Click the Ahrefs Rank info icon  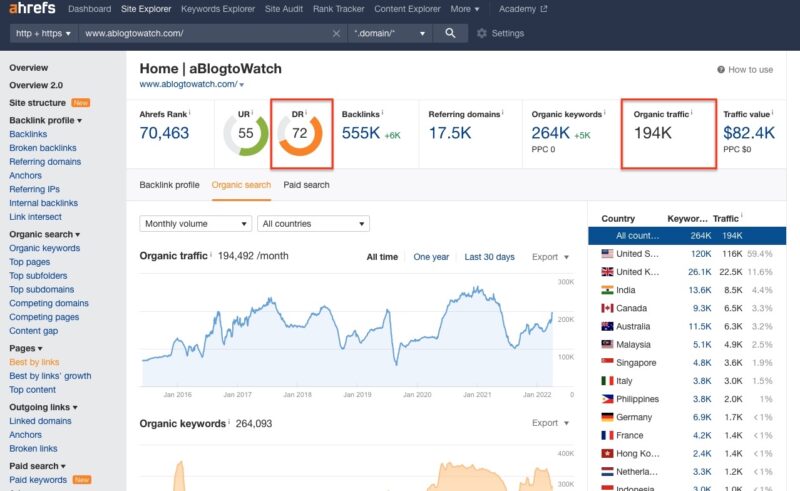tap(190, 112)
